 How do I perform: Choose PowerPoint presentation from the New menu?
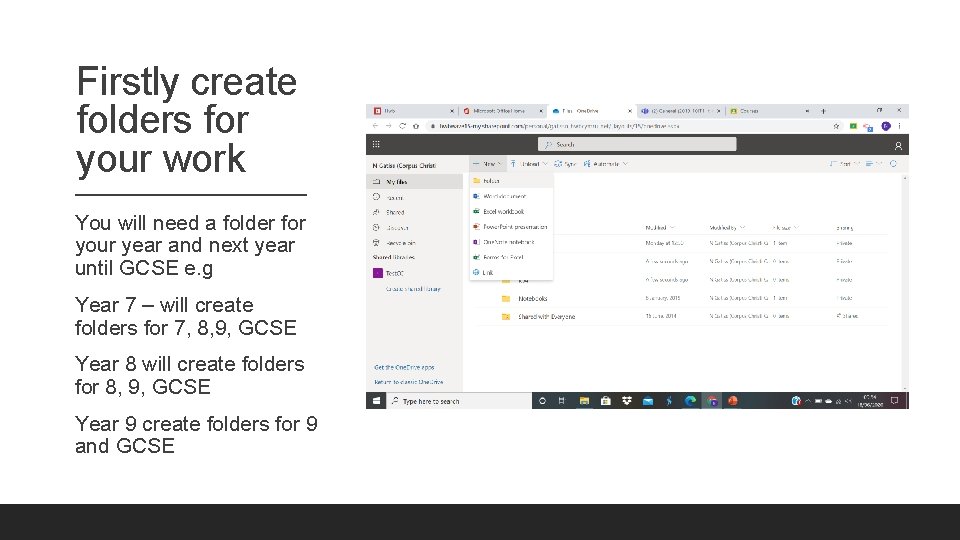pyautogui.click(x=511, y=227)
